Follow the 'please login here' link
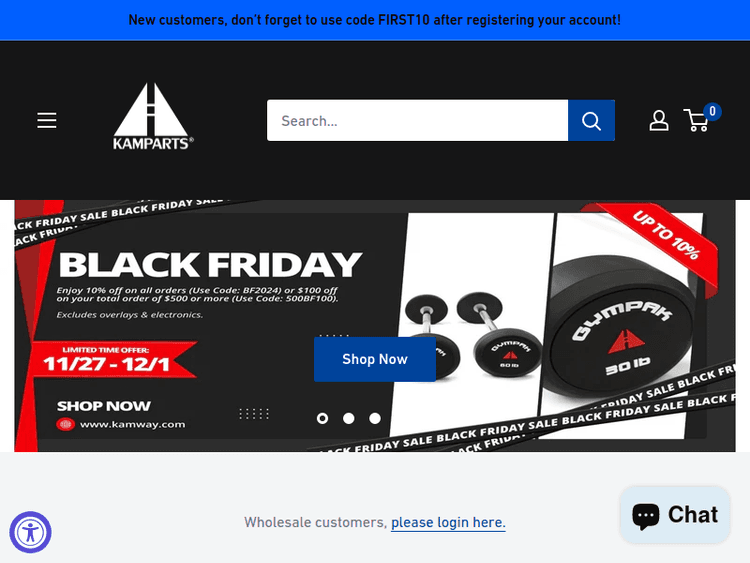Image resolution: width=750 pixels, height=563 pixels. 448,522
